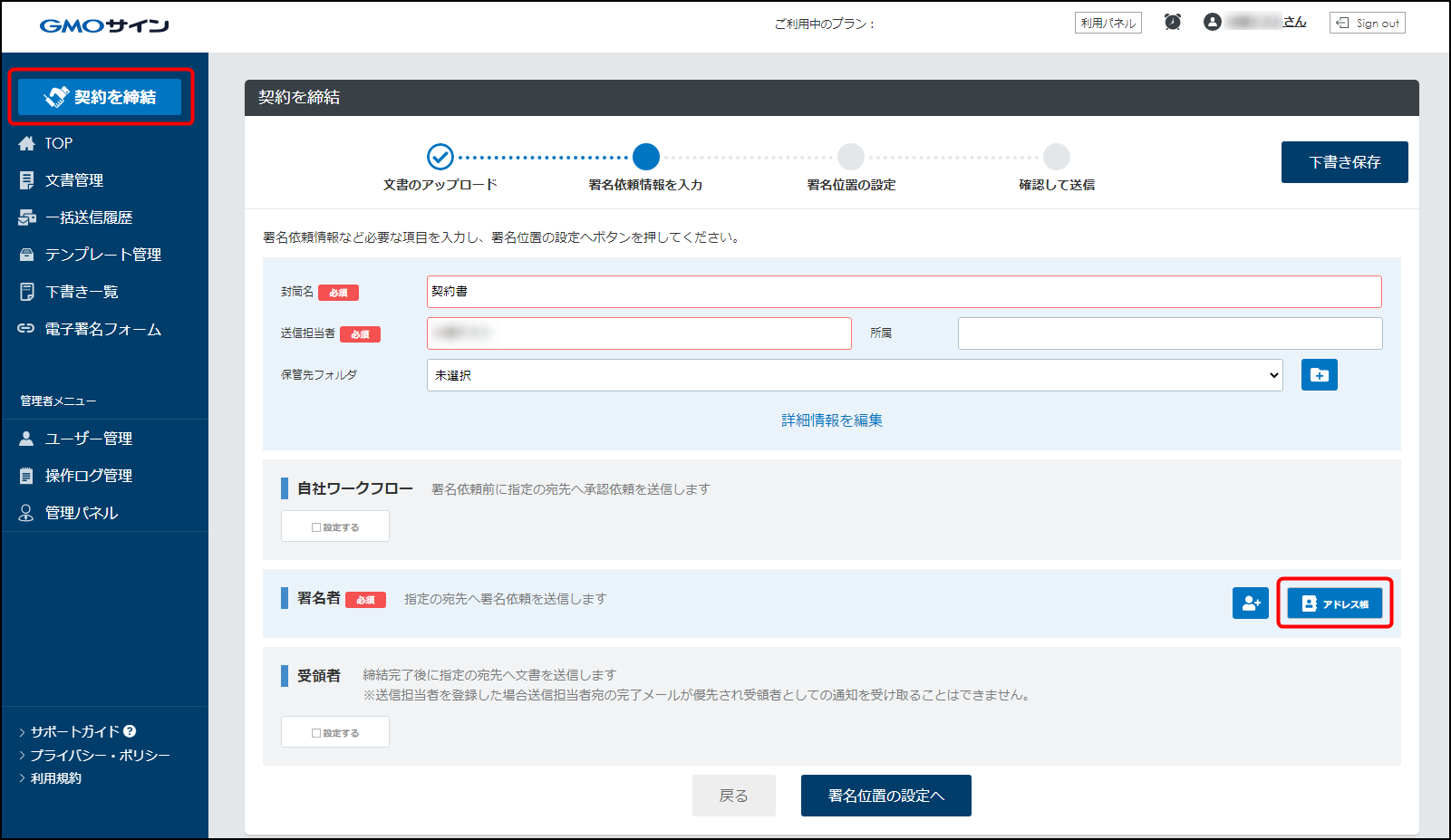This screenshot has height=840, width=1451.
Task: Open 操作ログ管理 in admin menu
Action: point(89,476)
